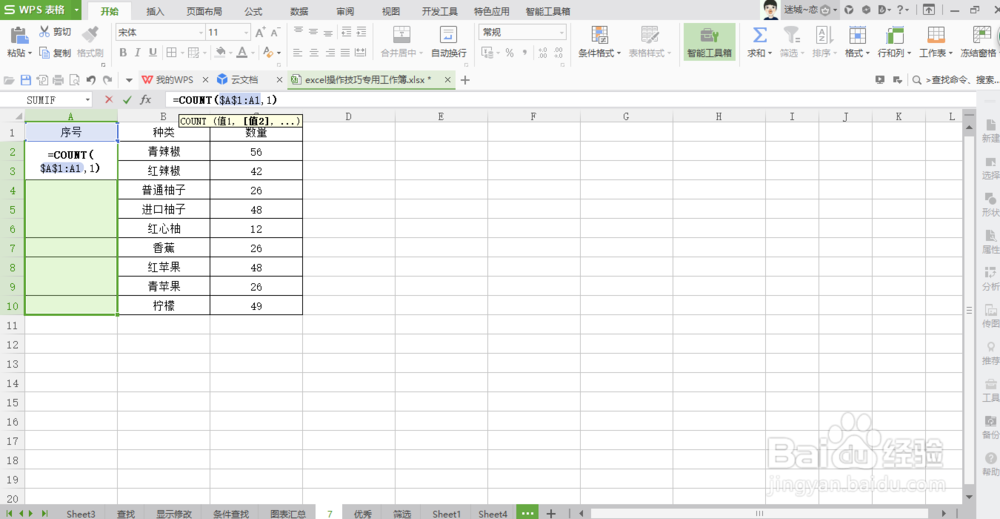Increase font size with larger A icon
The height and width of the screenshot is (519, 1000).
tap(260, 32)
